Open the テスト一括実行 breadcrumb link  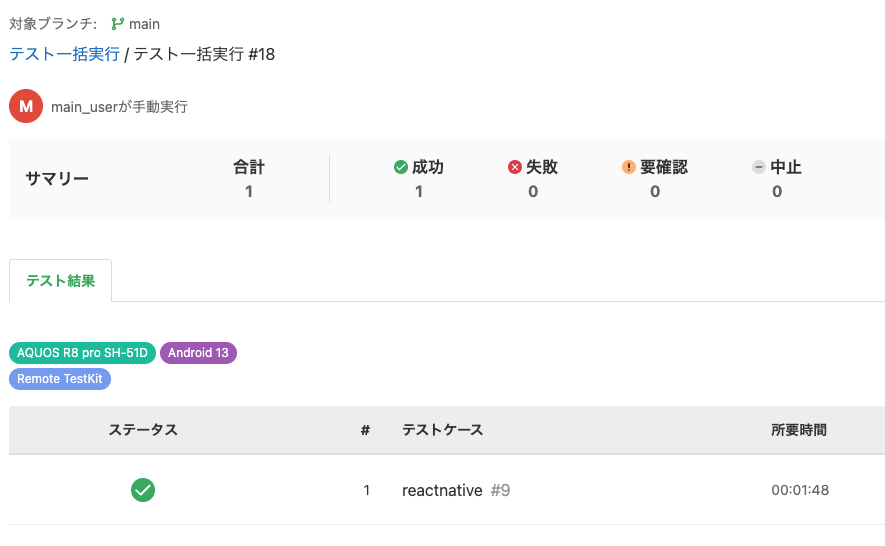point(64,54)
